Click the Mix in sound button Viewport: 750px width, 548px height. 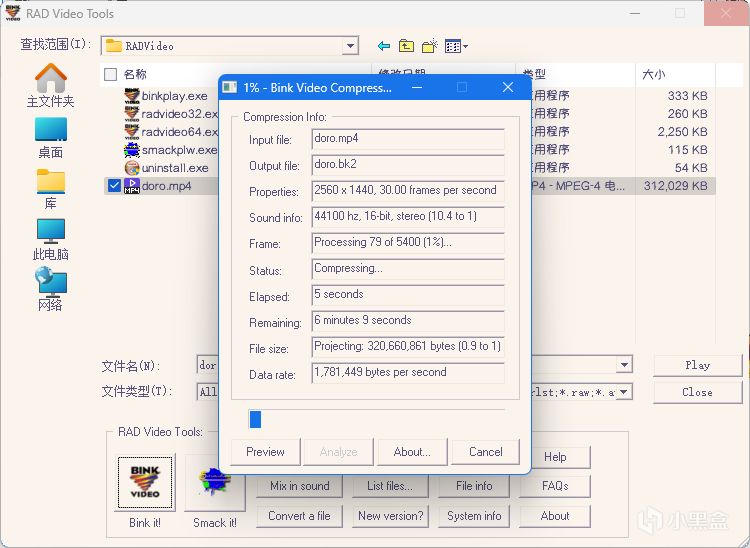point(299,486)
